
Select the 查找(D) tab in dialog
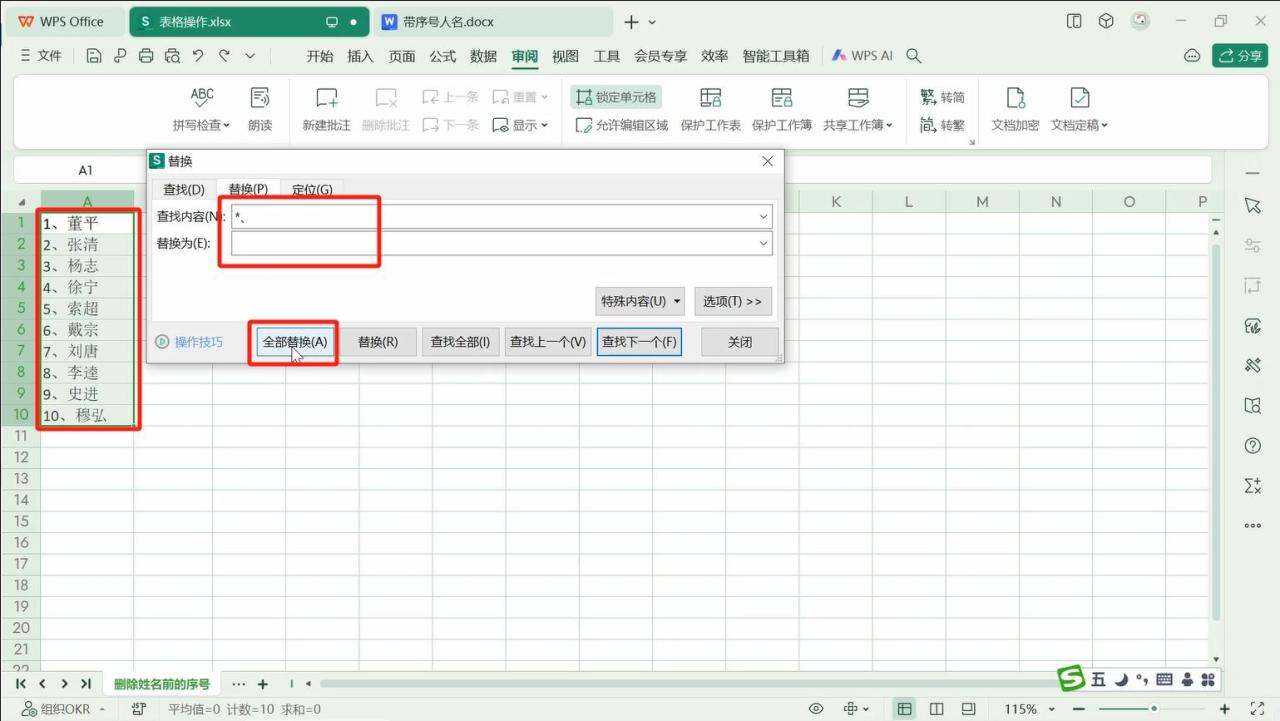(184, 189)
